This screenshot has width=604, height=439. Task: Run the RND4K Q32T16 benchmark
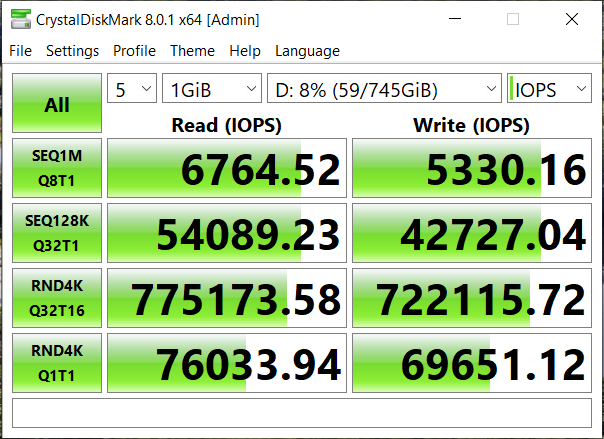(57, 298)
